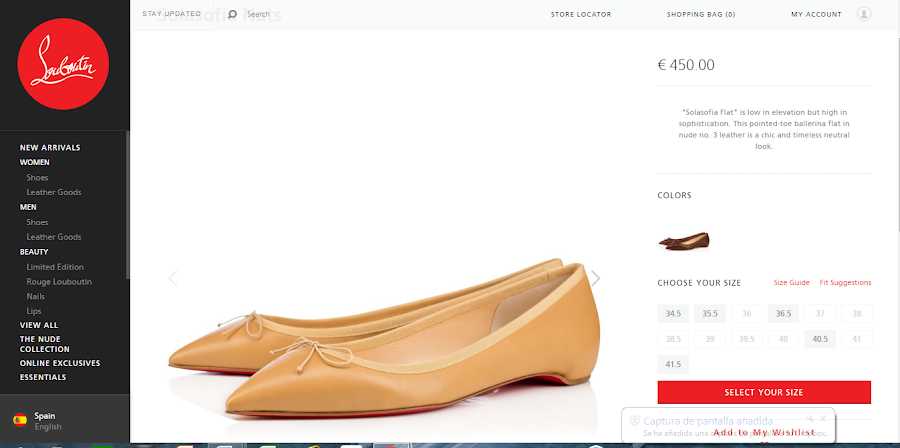Screen dimensions: 900x448
Task: Open Lips menu item
Action: pyautogui.click(x=34, y=311)
